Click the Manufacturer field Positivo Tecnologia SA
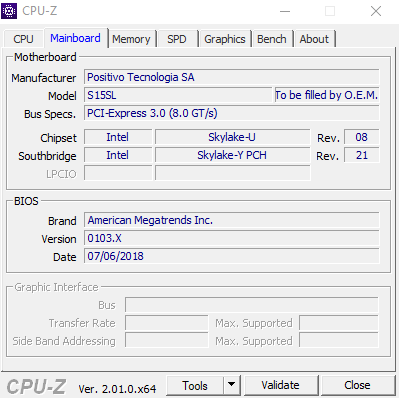The height and width of the screenshot is (398, 399). [x=232, y=77]
